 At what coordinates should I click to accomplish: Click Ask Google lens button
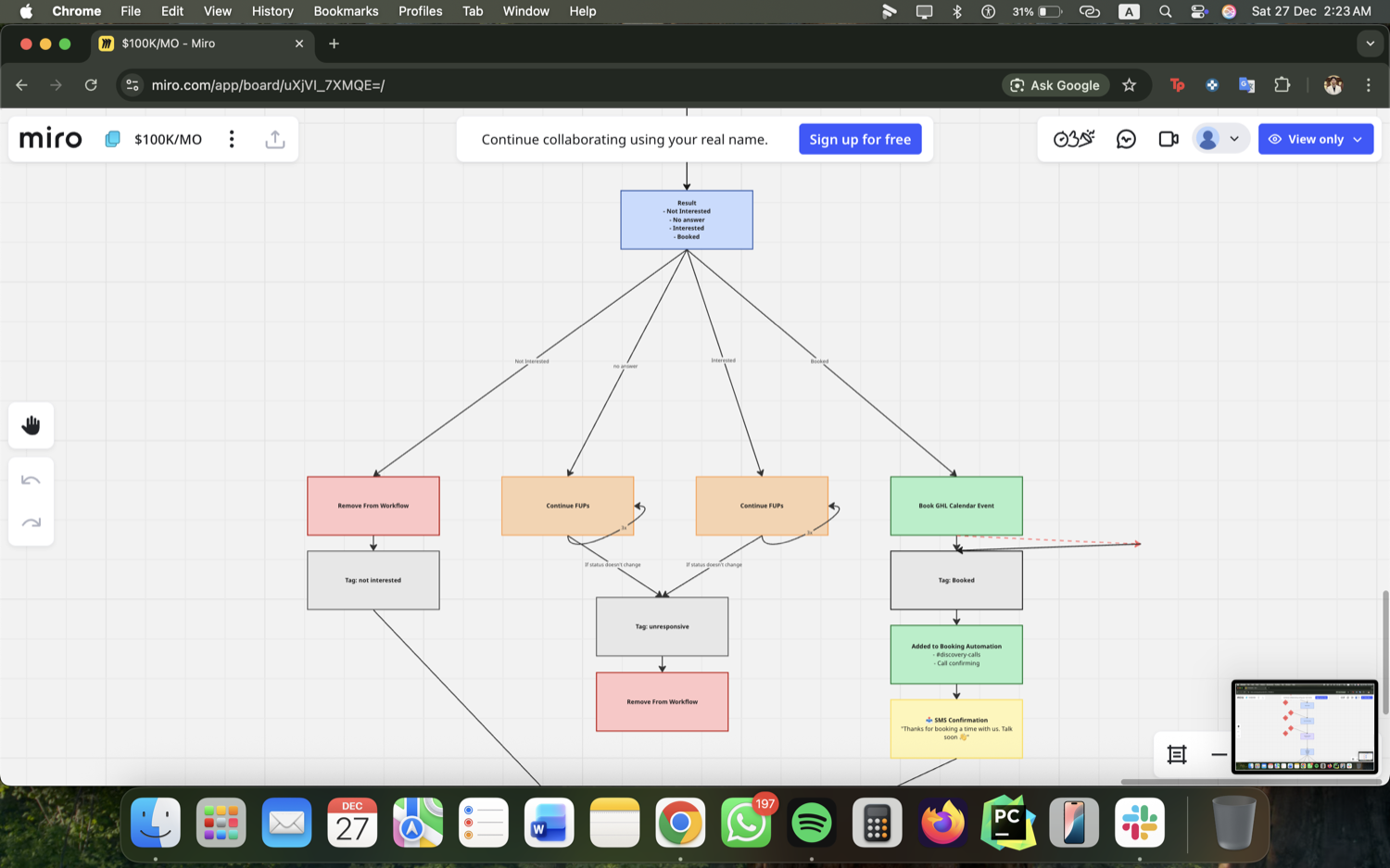1055,85
